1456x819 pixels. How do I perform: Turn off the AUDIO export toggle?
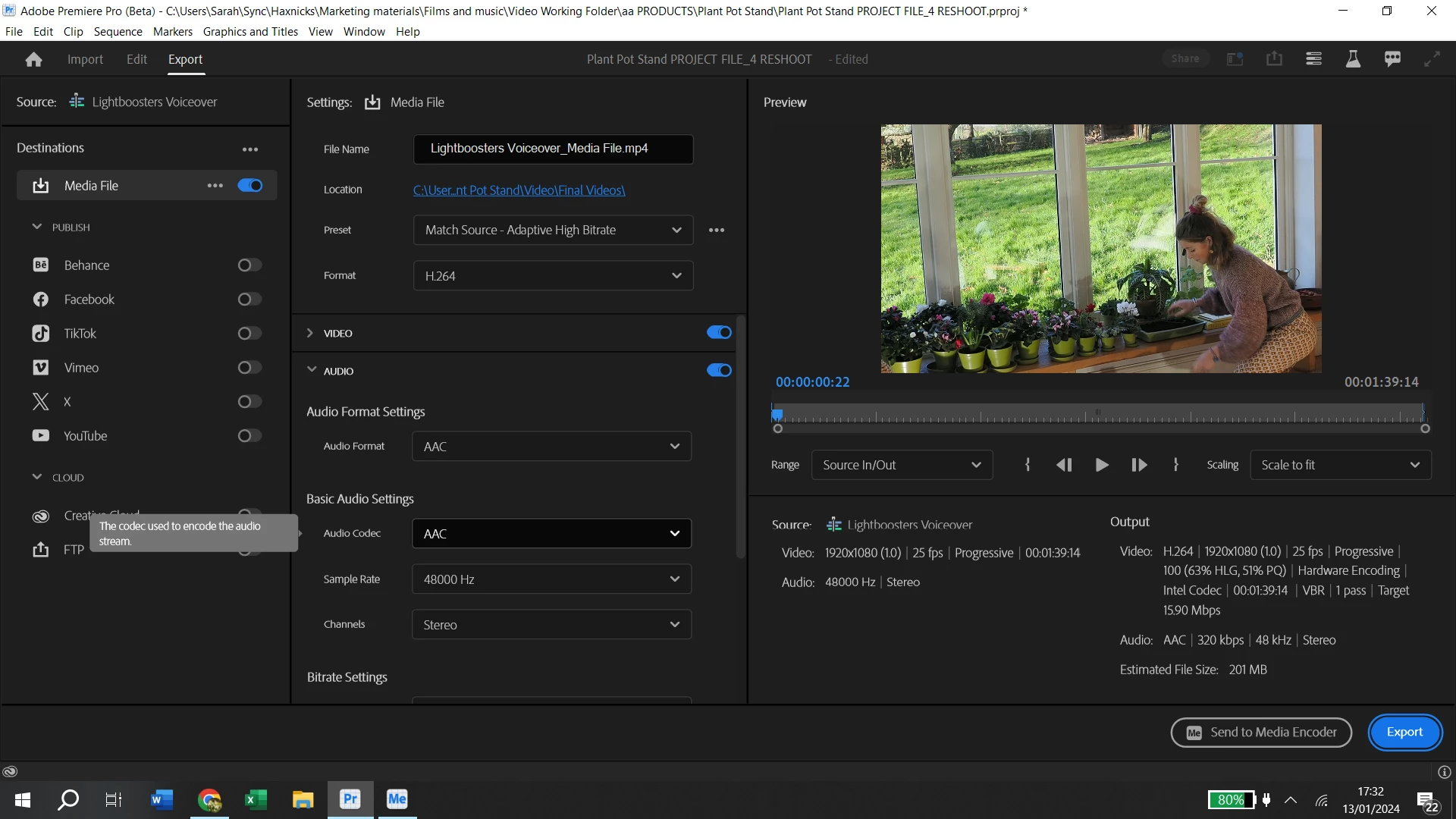718,371
